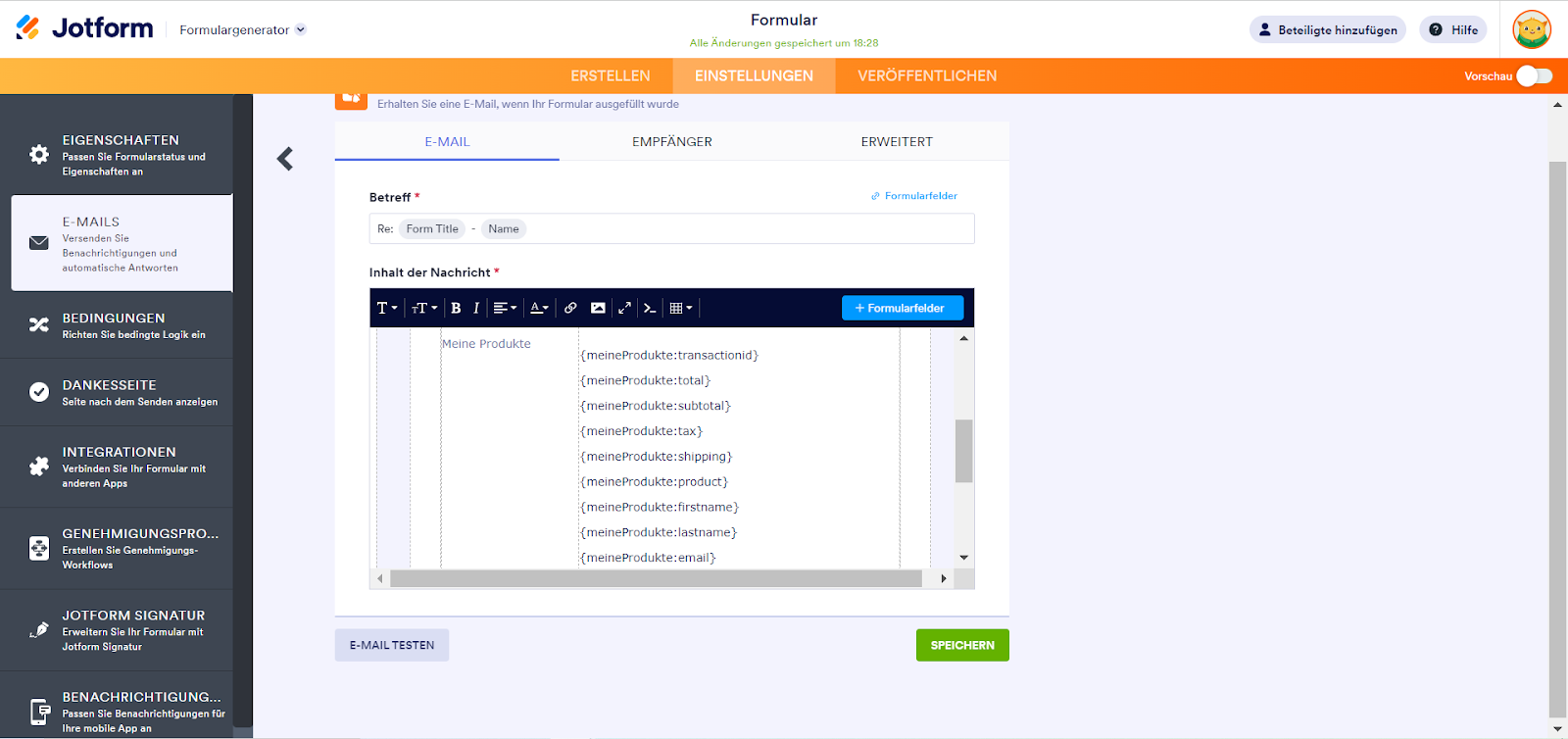This screenshot has height=739, width=1568.
Task: Click {meineProdukte:lastname} text
Action: pos(659,533)
